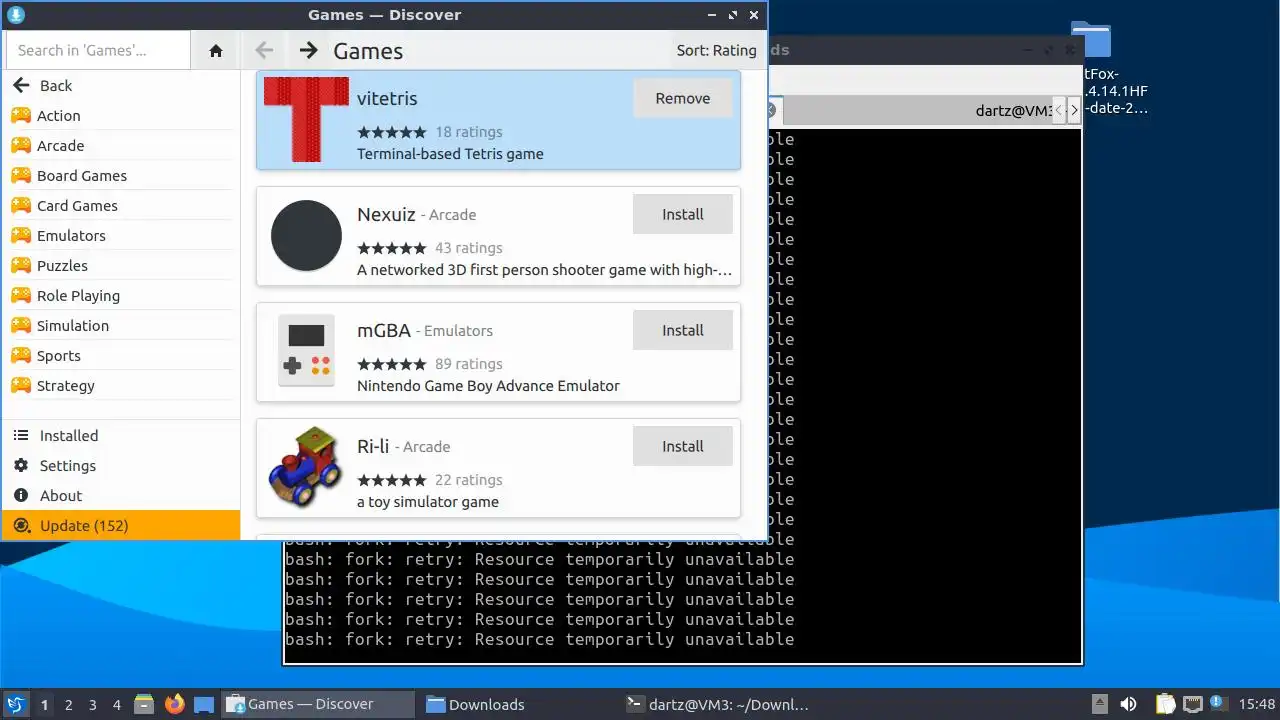Click the 15:48 clock
Image resolution: width=1280 pixels, height=720 pixels.
pyautogui.click(x=1257, y=704)
